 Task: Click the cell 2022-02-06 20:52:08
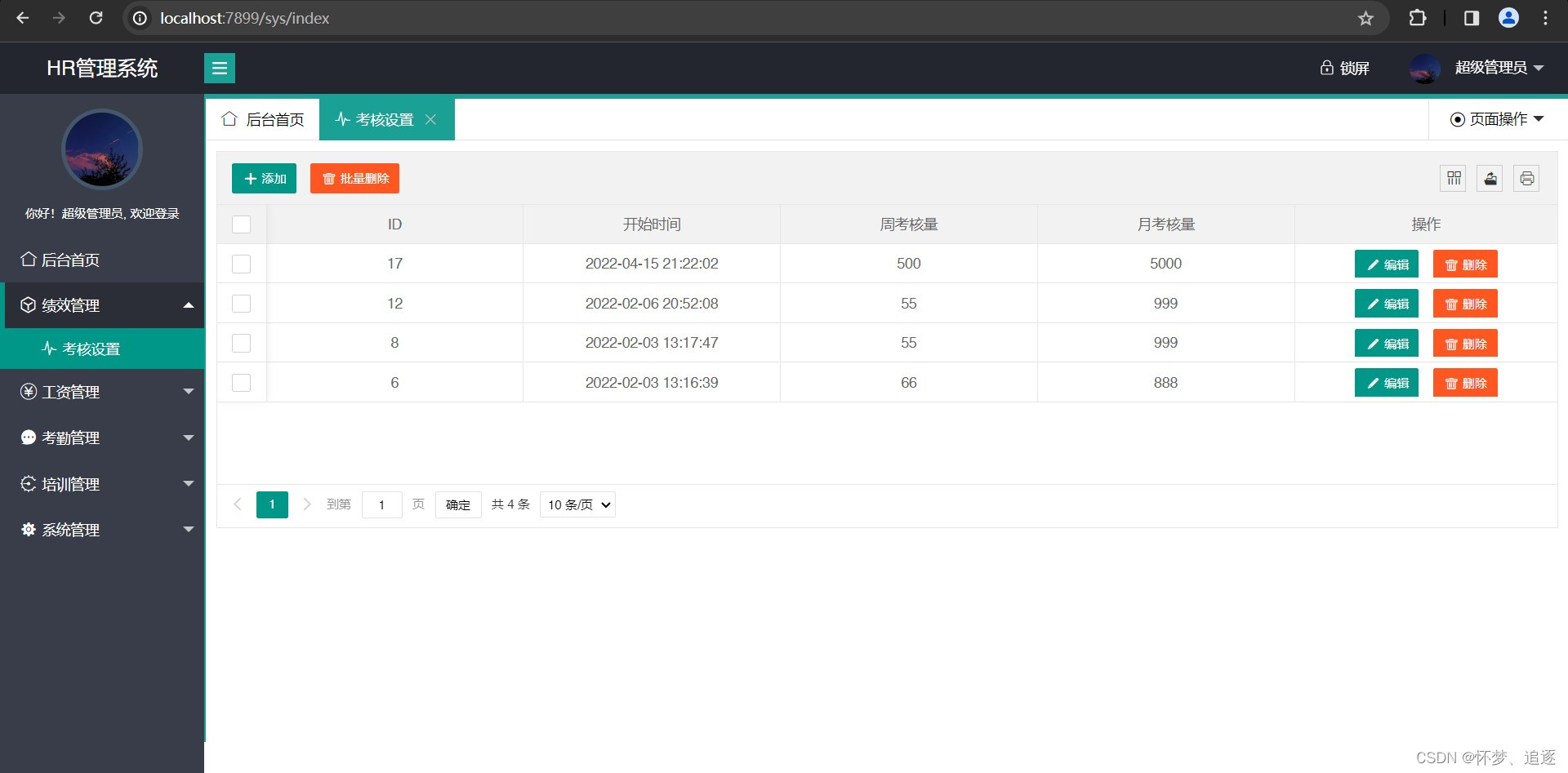click(x=652, y=304)
